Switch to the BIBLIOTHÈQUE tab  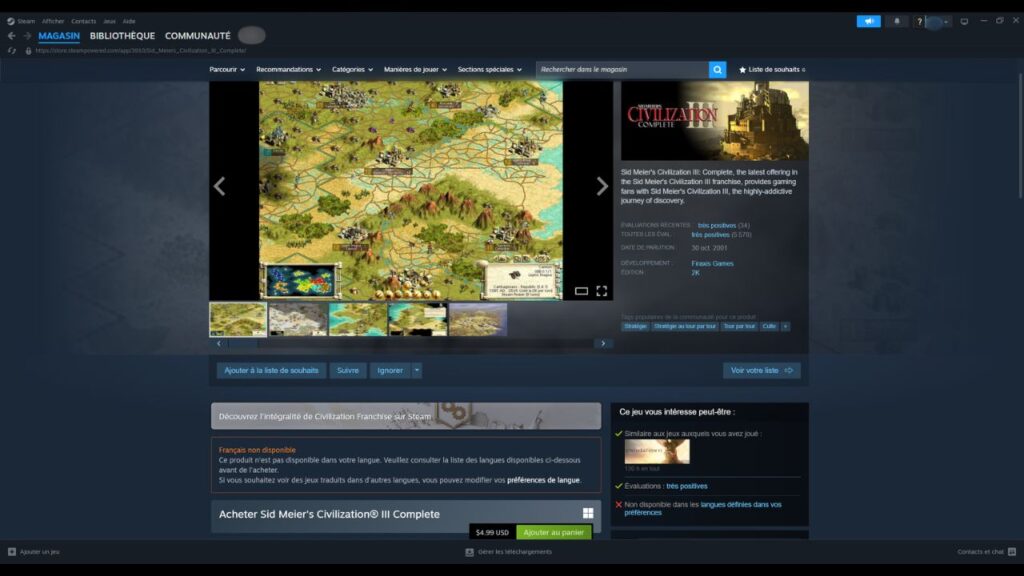(x=122, y=36)
